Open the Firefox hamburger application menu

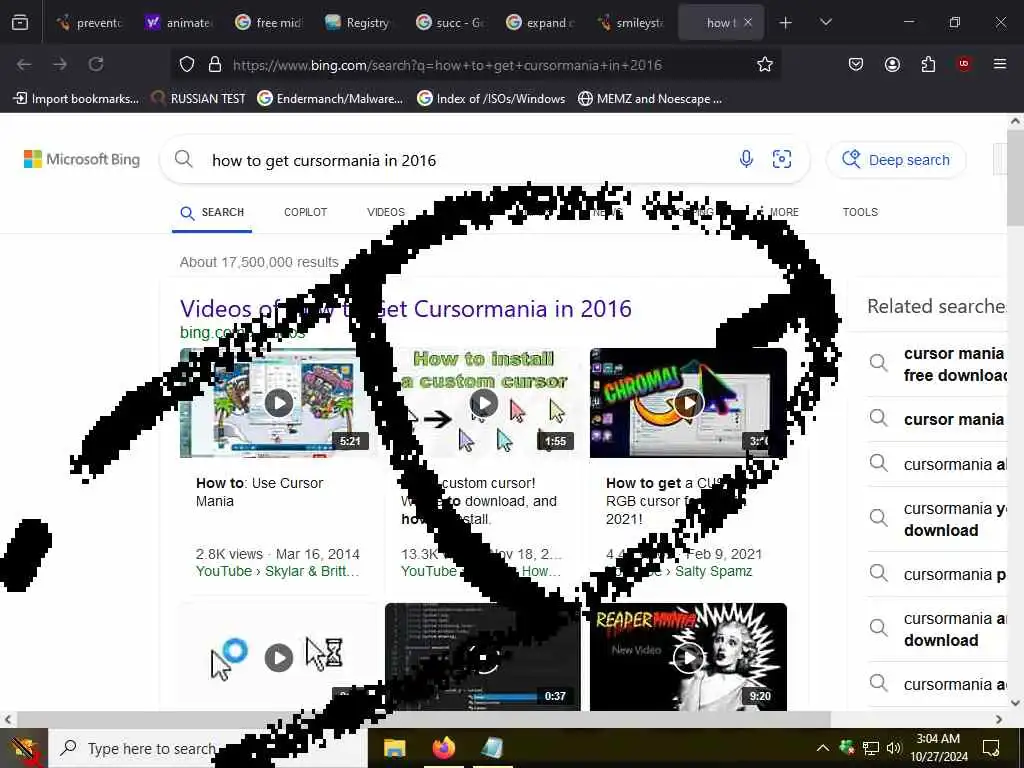click(1000, 64)
